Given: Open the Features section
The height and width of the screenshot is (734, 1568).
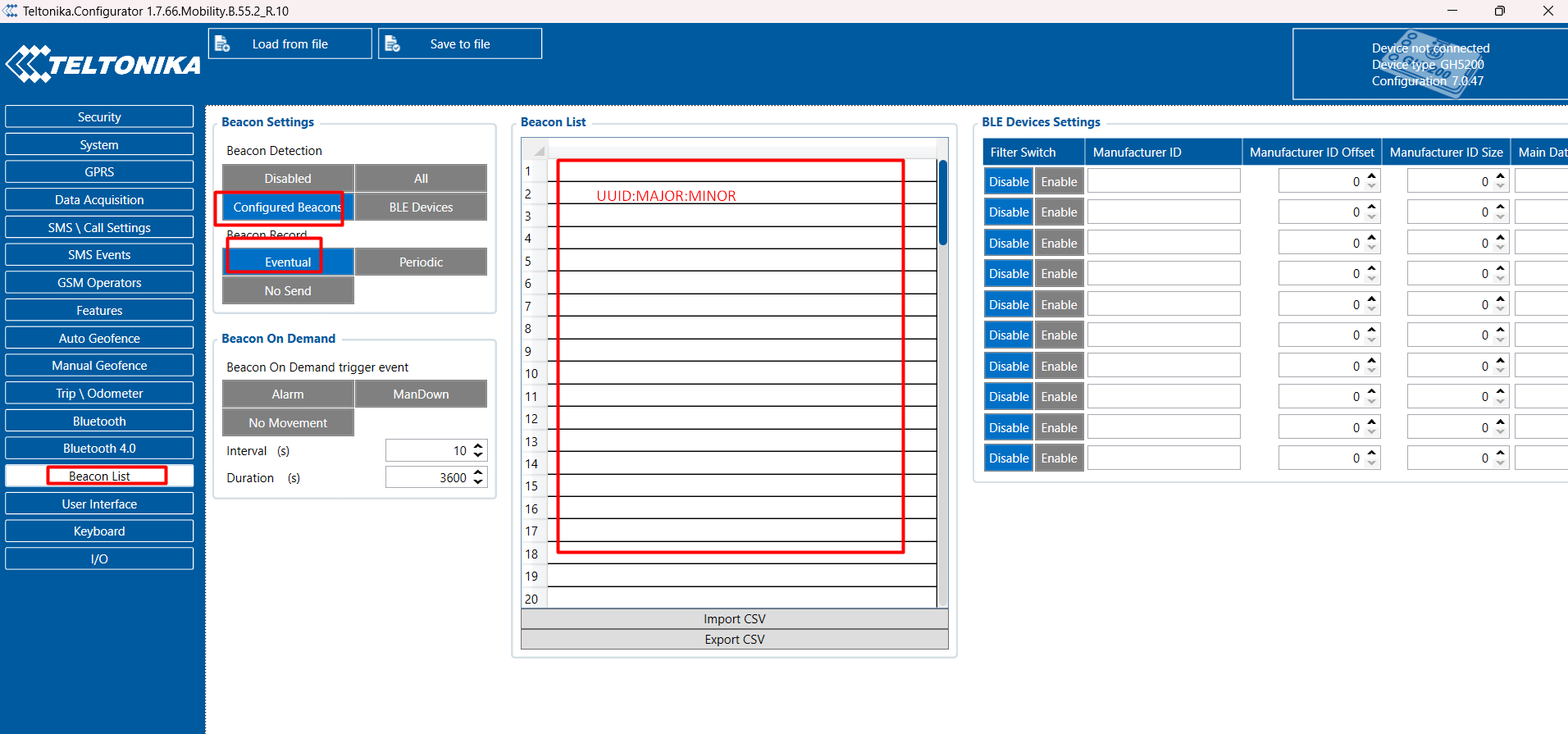Looking at the screenshot, I should click(x=99, y=310).
